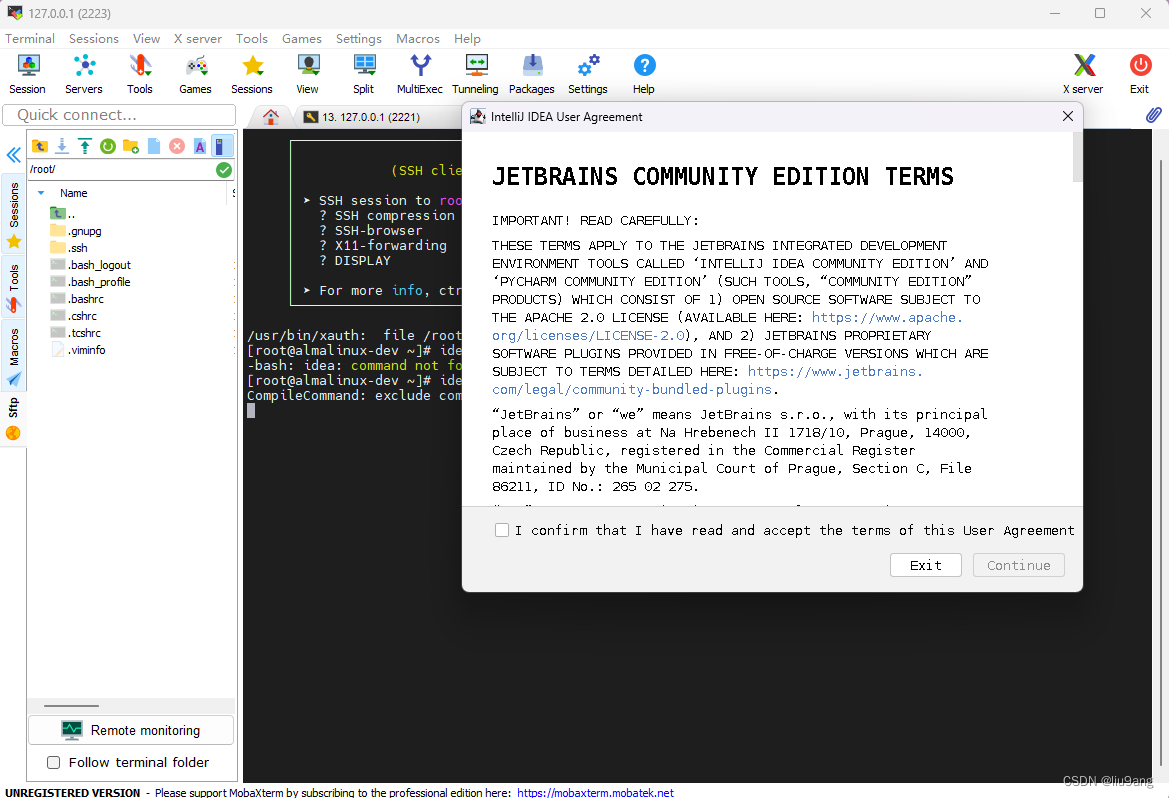Open the Terminal menu

pos(30,39)
